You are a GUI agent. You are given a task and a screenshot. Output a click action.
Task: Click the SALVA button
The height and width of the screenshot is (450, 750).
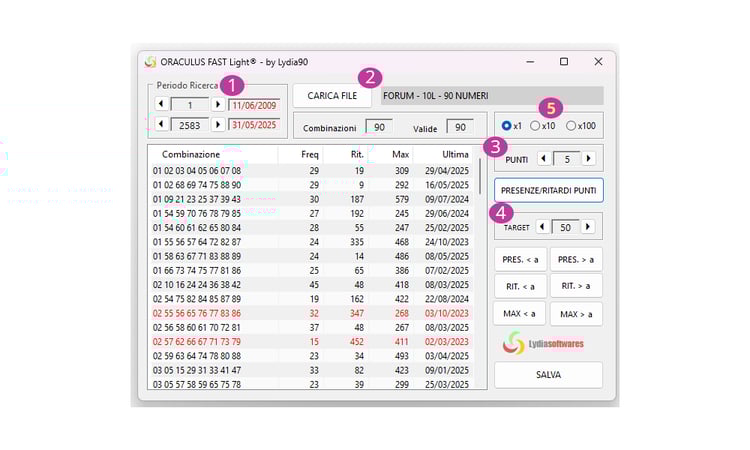coord(548,375)
